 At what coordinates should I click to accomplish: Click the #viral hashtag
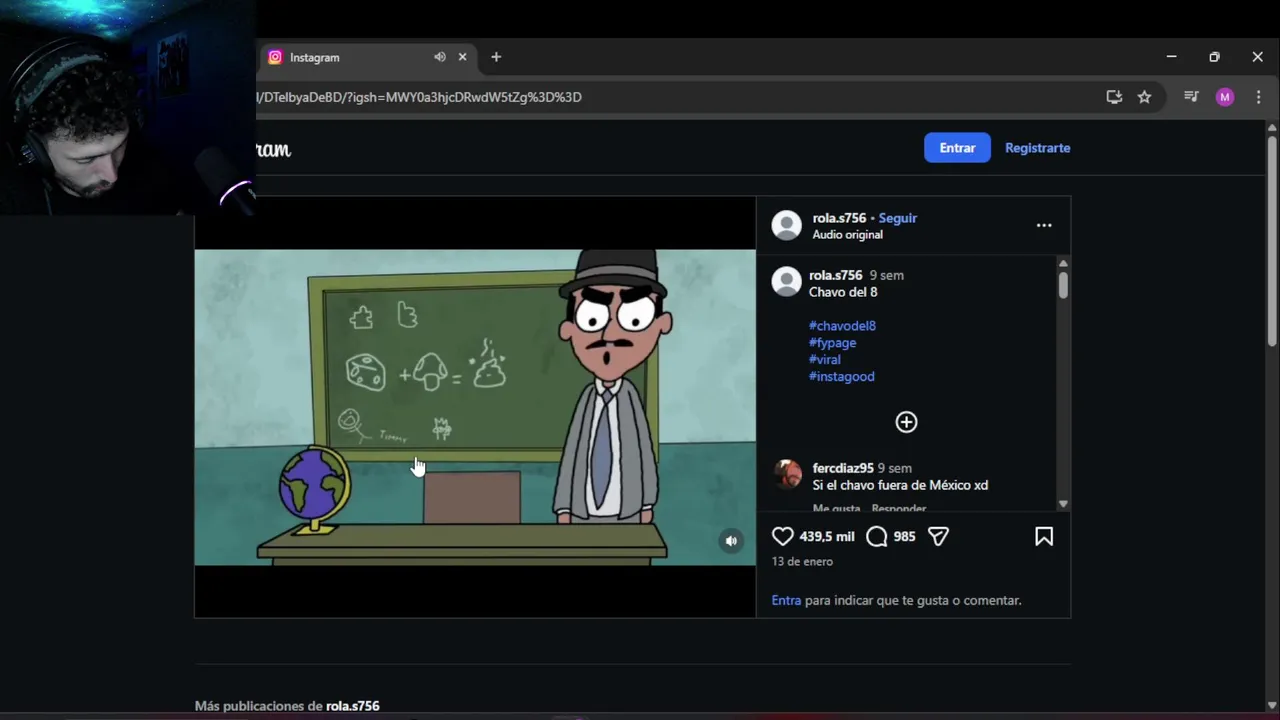[824, 360]
